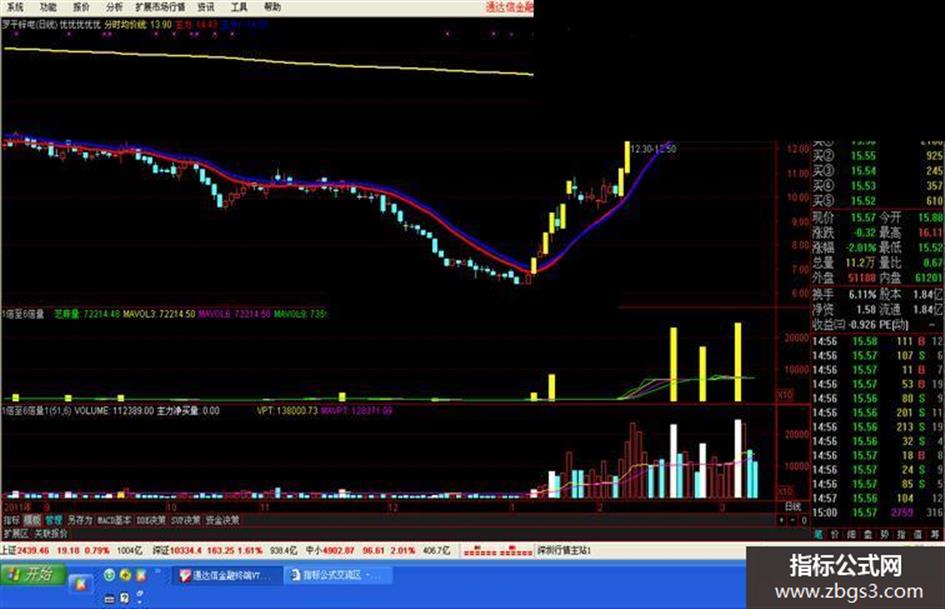Image resolution: width=945 pixels, height=609 pixels.
Task: Open the Windows 开始 start button
Action: tap(32, 574)
